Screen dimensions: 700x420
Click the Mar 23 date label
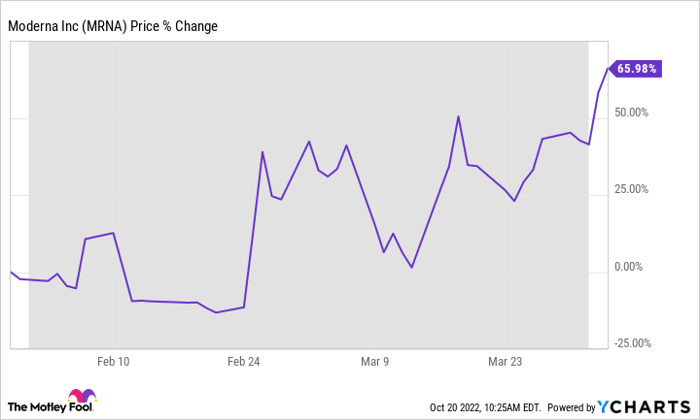(506, 361)
